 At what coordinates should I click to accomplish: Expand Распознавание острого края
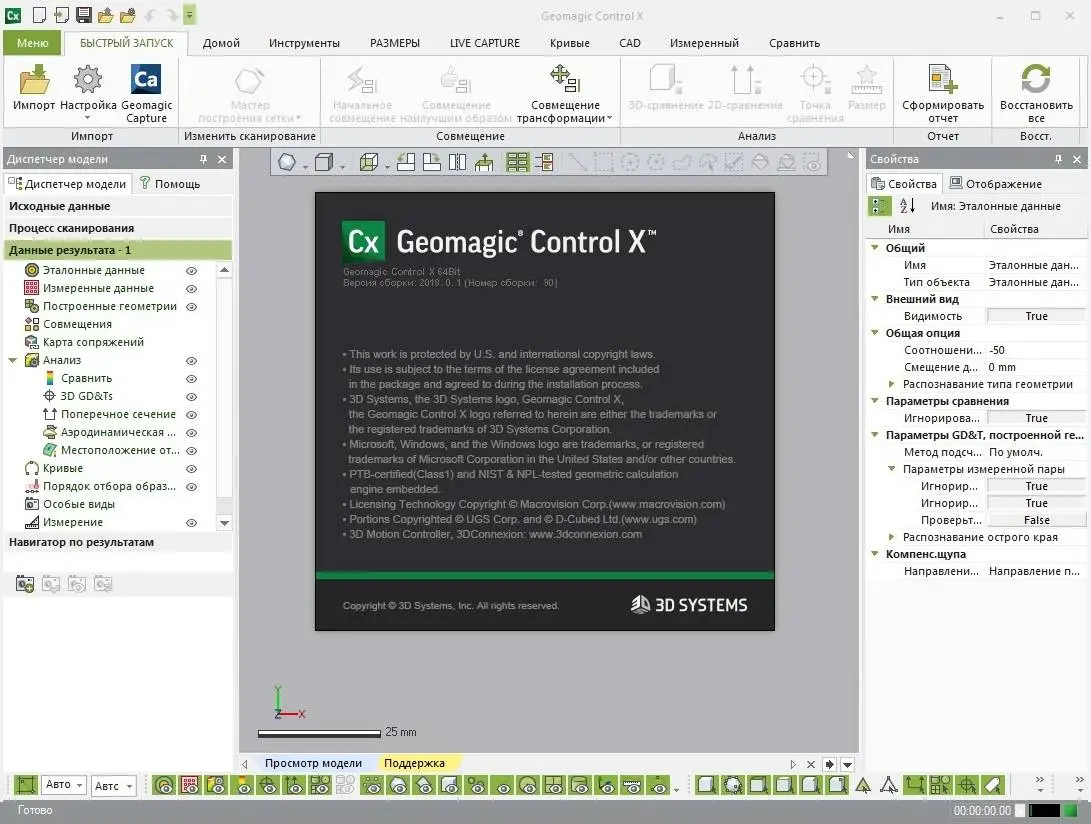[891, 537]
